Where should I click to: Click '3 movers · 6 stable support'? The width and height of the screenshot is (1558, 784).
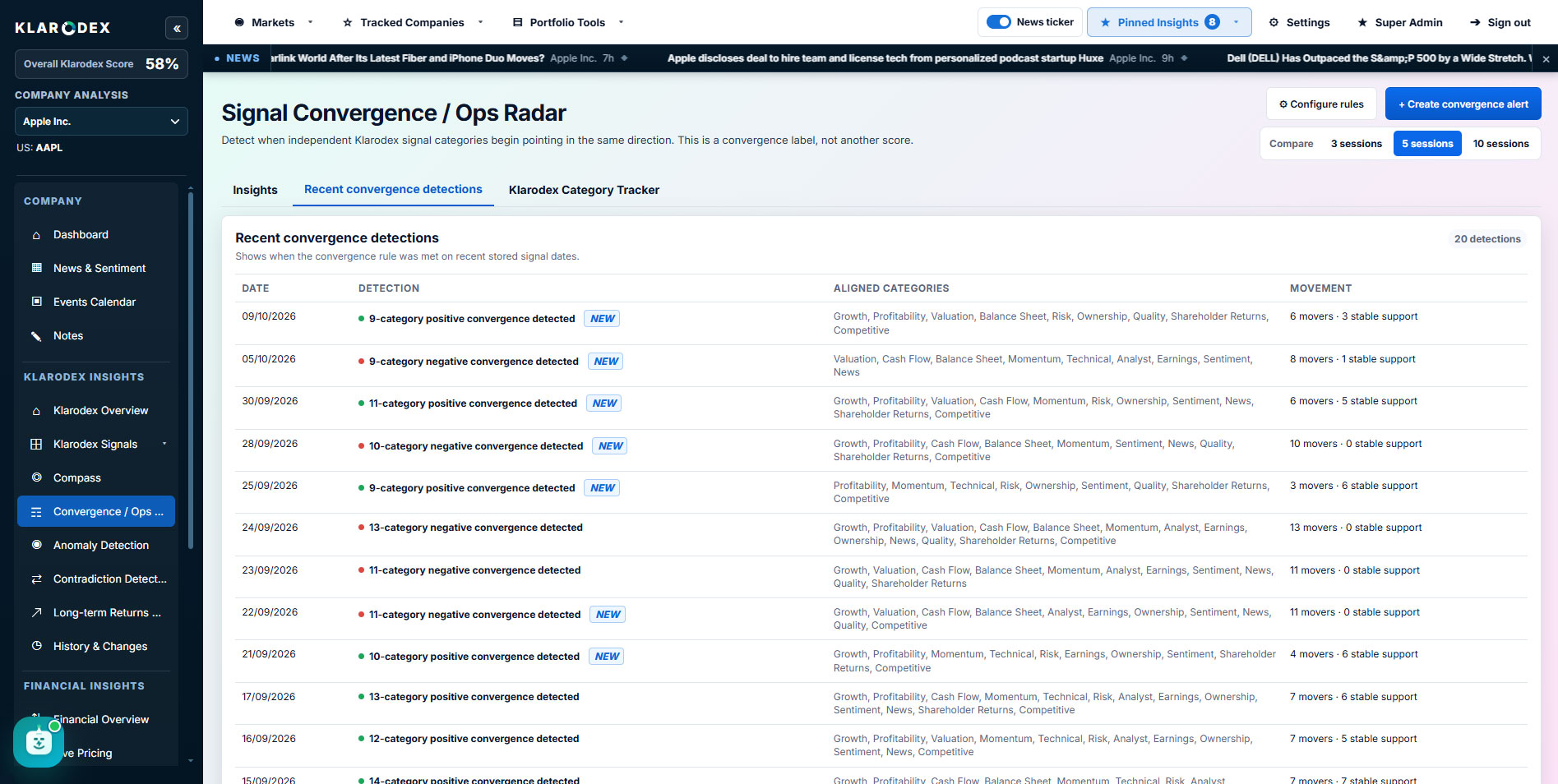pos(1353,486)
